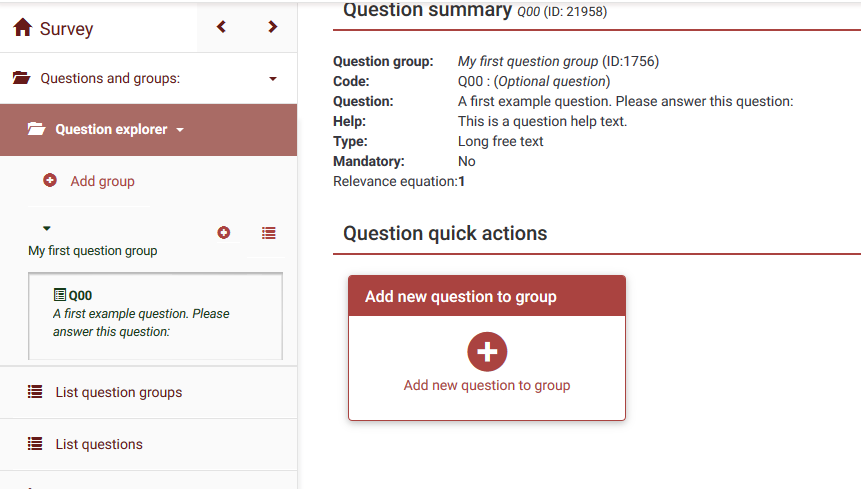Select My first question group in explorer
This screenshot has width=861, height=489.
92,251
